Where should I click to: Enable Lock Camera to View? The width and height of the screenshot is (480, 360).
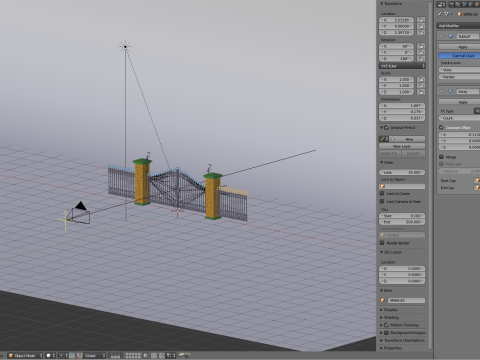pyautogui.click(x=382, y=201)
